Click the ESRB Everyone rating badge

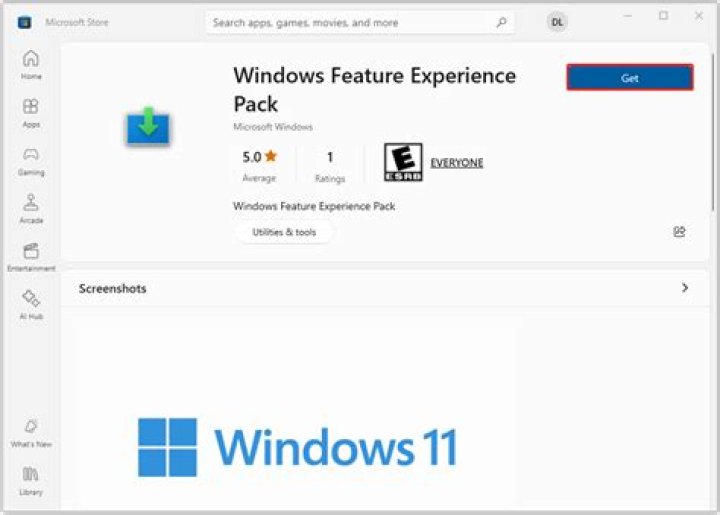coord(403,162)
